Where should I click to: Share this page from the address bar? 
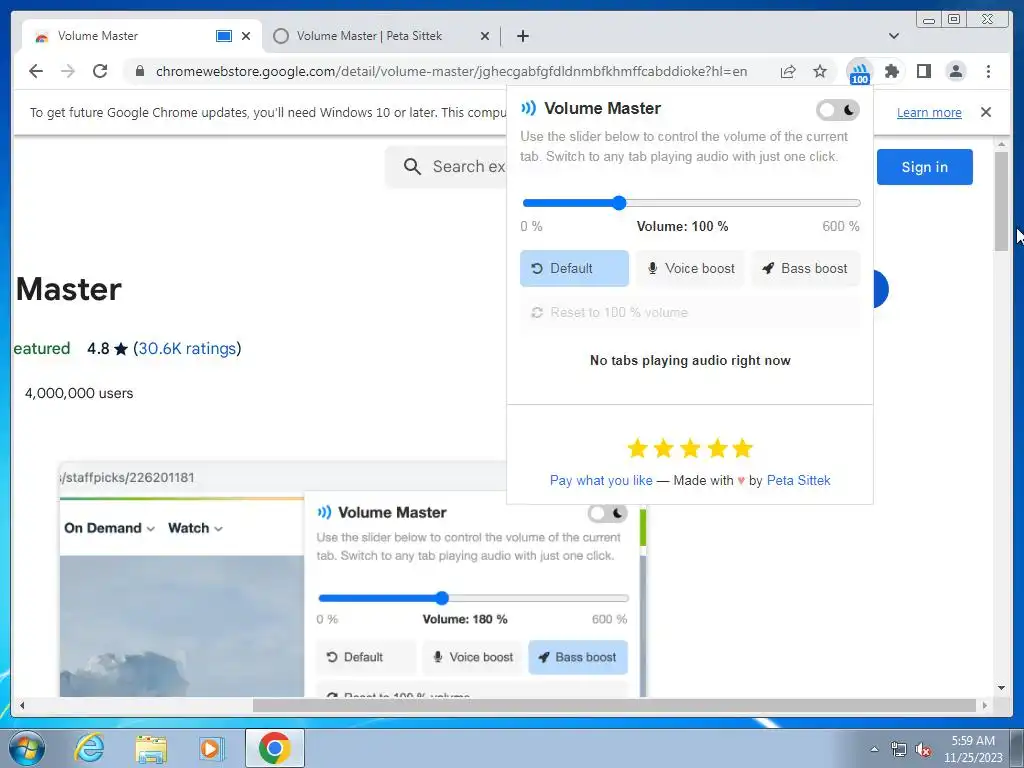coord(788,71)
